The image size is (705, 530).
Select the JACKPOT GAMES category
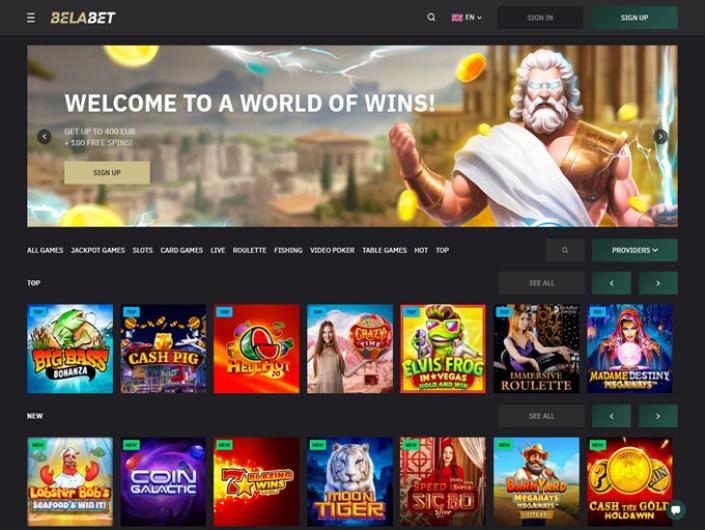(98, 250)
